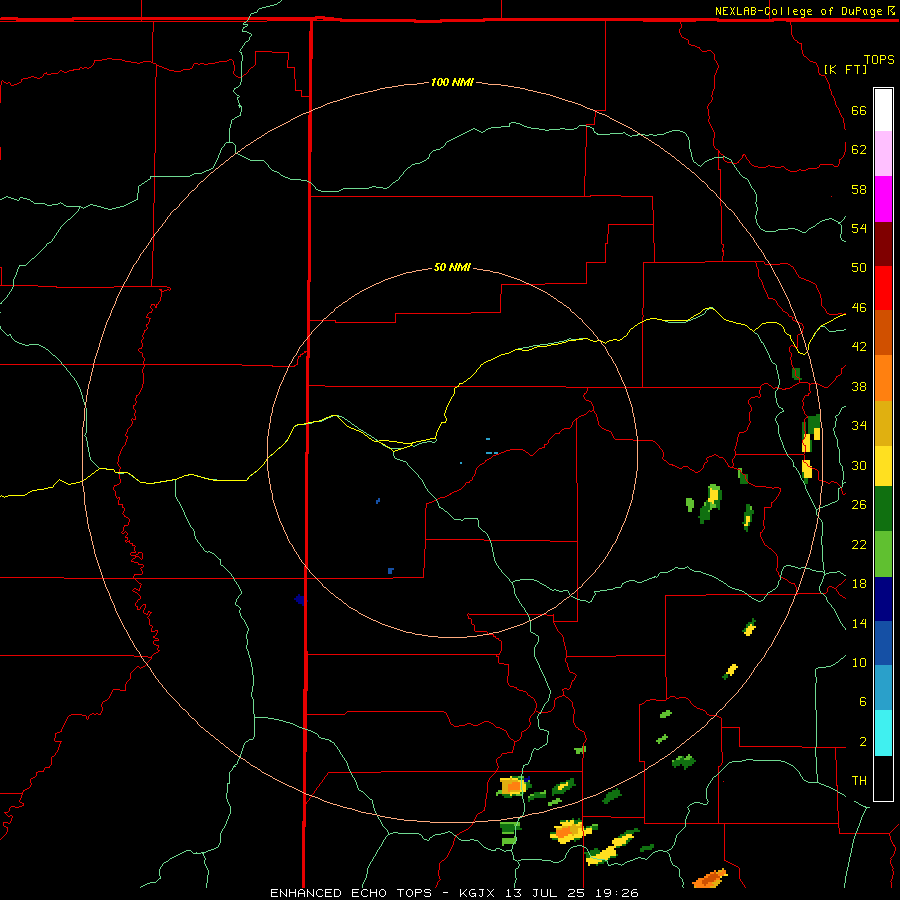Select the bright red legend band

(883, 288)
